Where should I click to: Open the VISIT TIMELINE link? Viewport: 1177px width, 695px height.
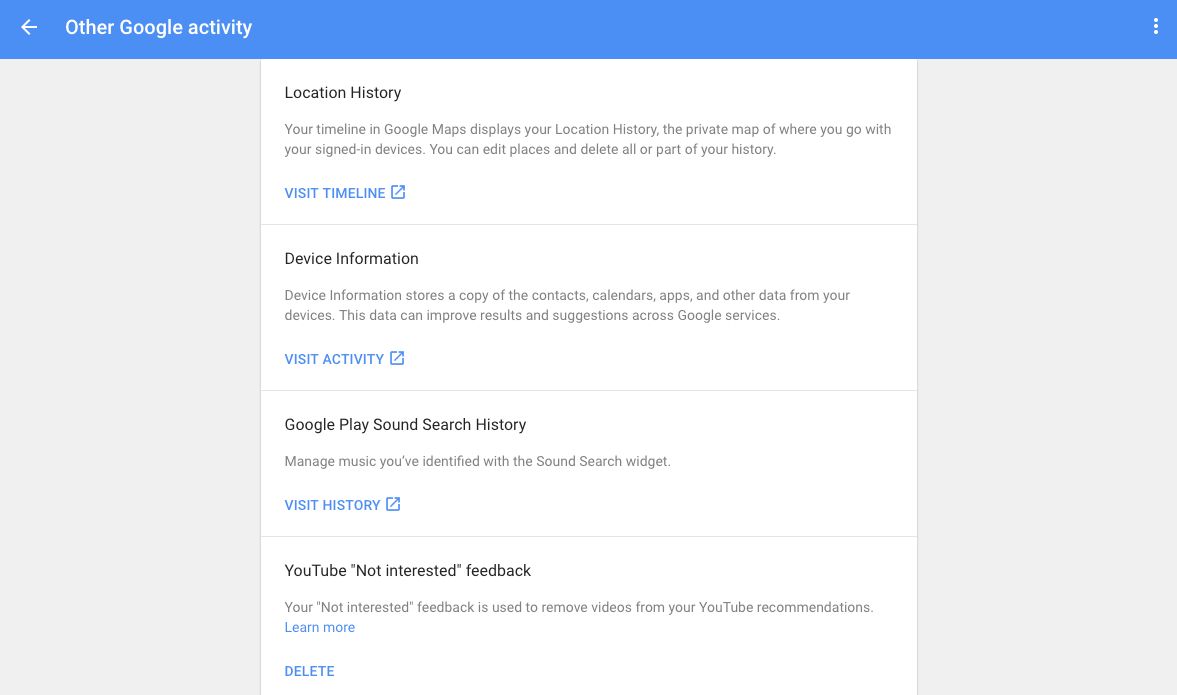(334, 193)
